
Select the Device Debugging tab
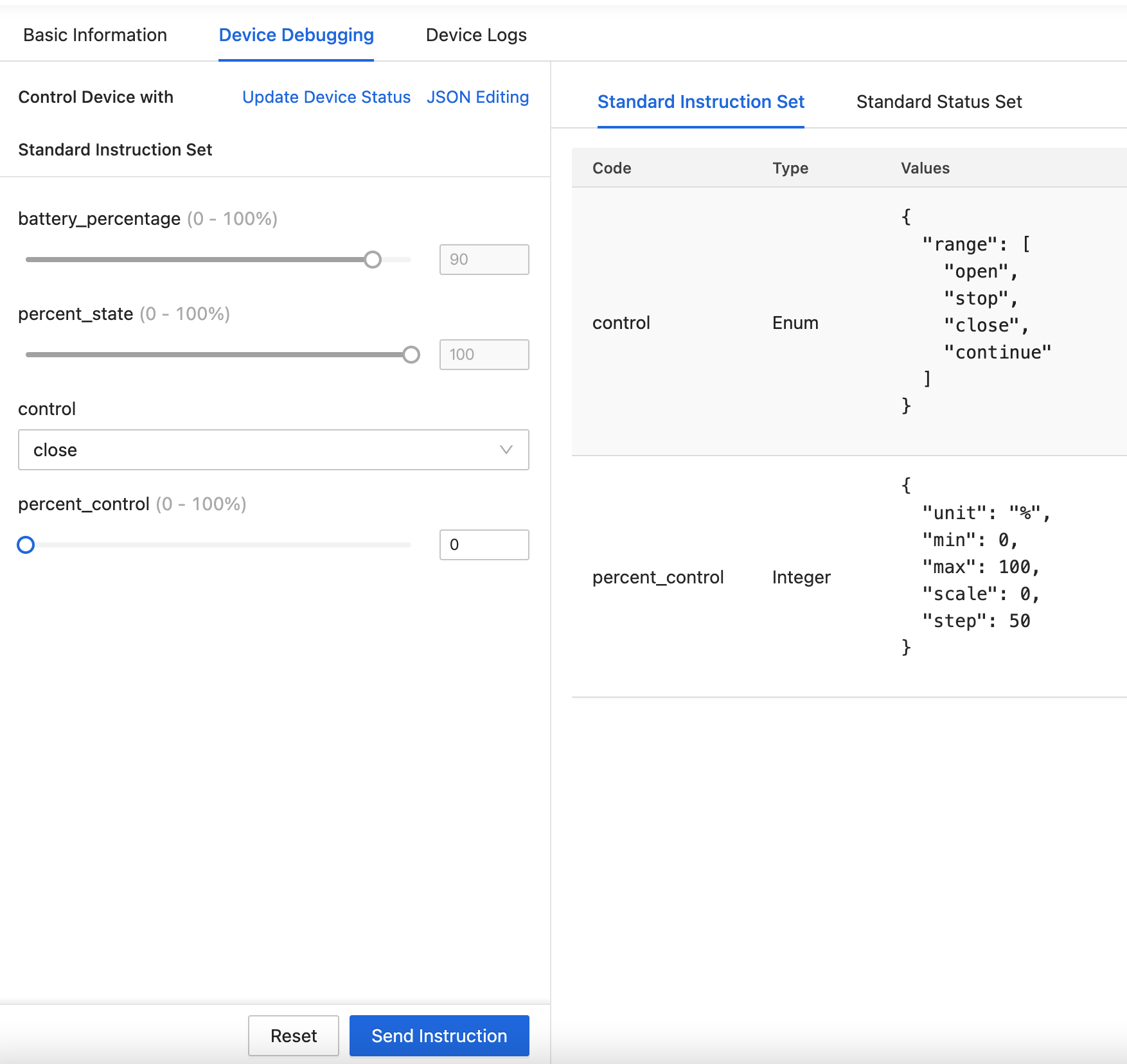click(x=296, y=35)
